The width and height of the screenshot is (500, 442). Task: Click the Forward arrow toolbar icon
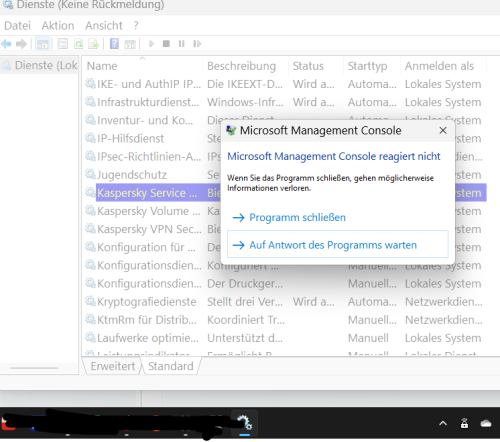pyautogui.click(x=21, y=44)
